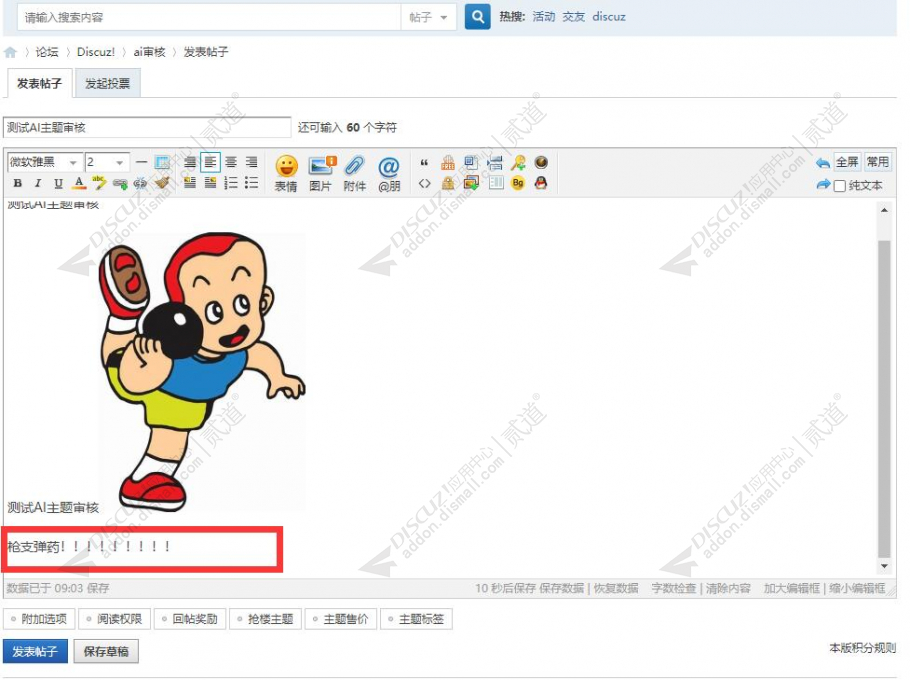Align text right
910x680 pixels.
click(x=251, y=162)
